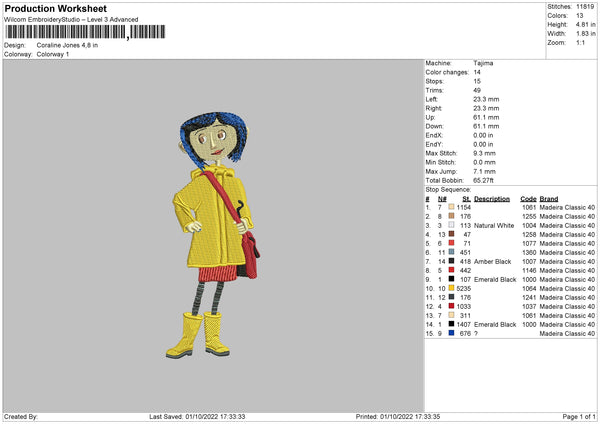Click the dark red swatch with code 1037
This screenshot has height=424, width=600.
pyautogui.click(x=452, y=306)
